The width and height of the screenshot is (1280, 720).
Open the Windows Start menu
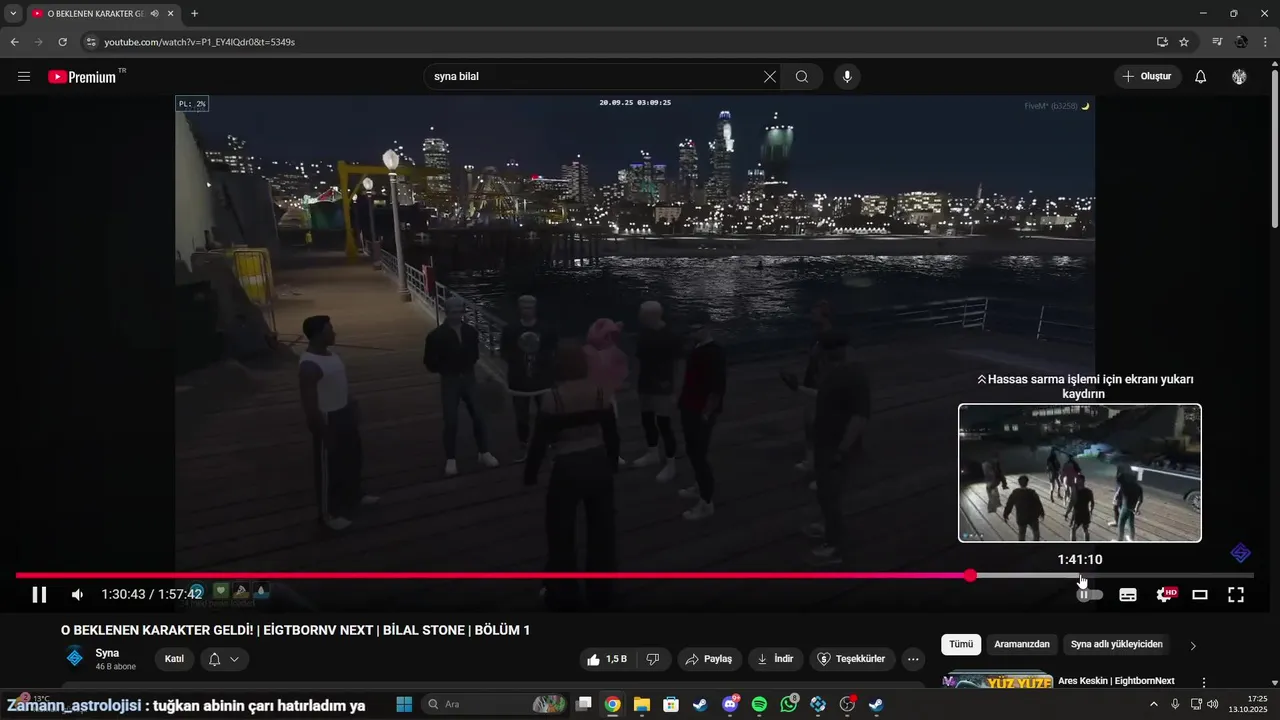404,705
